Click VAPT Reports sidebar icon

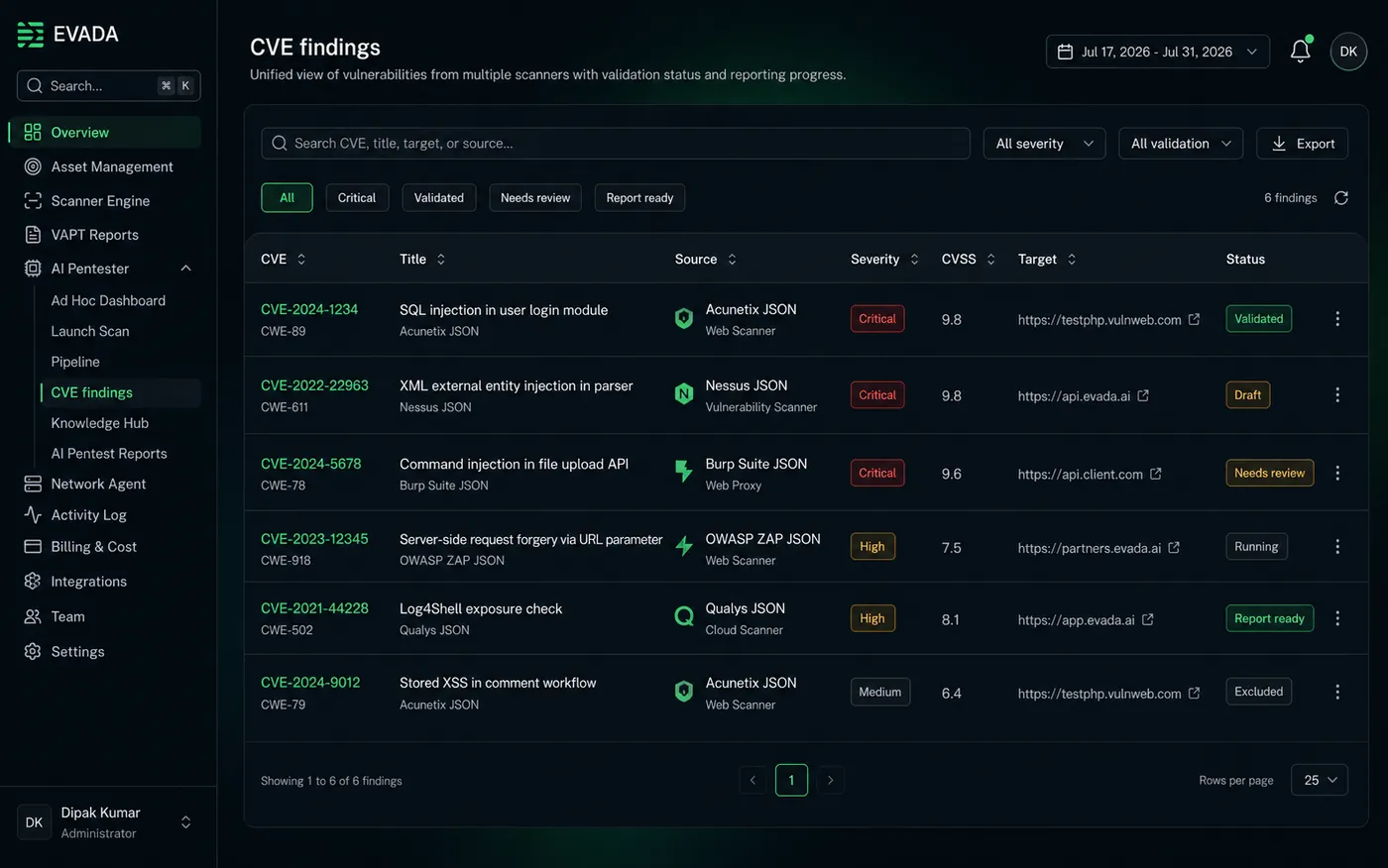(33, 235)
